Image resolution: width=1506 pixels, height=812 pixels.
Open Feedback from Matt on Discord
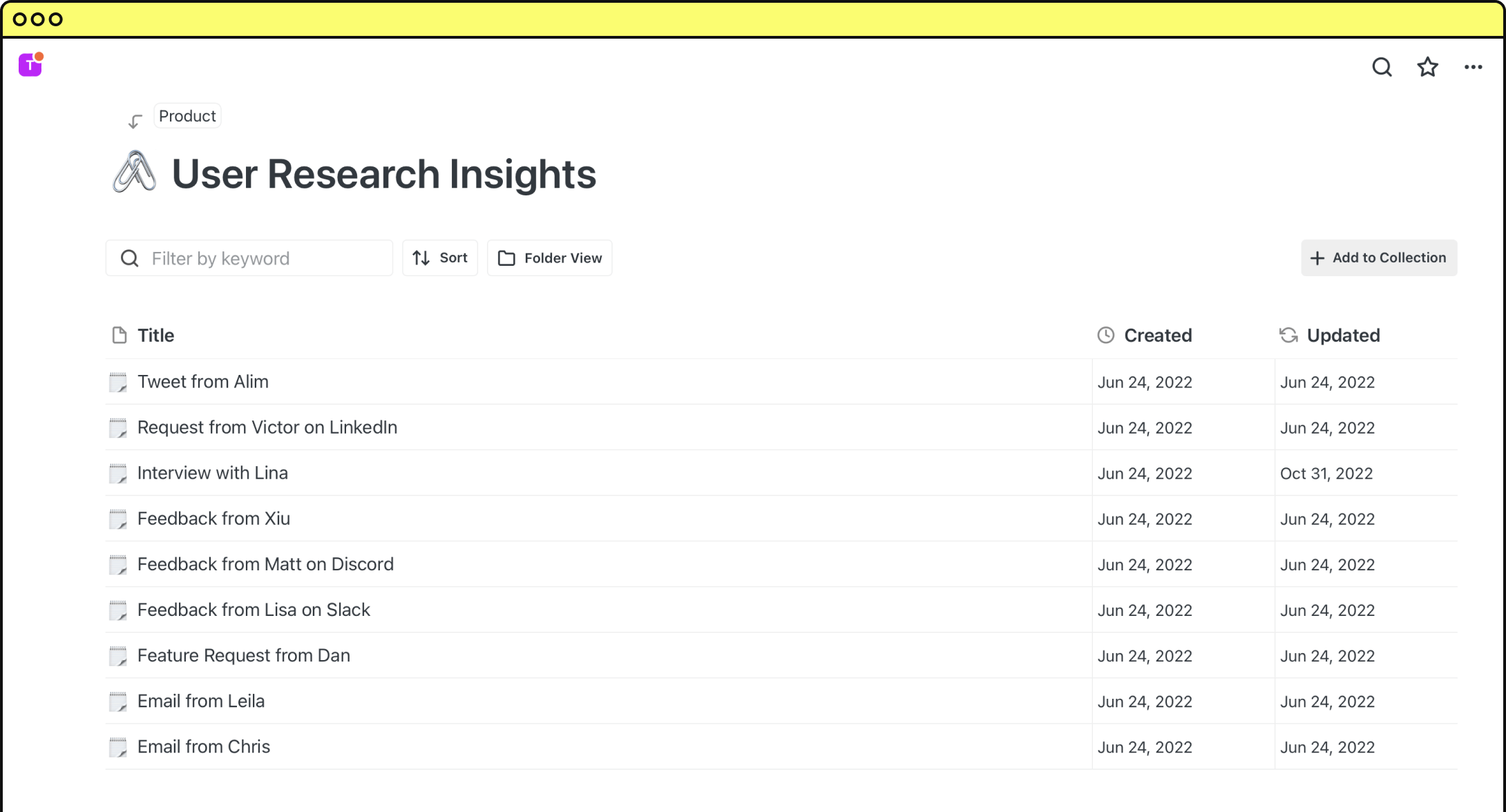click(x=265, y=564)
